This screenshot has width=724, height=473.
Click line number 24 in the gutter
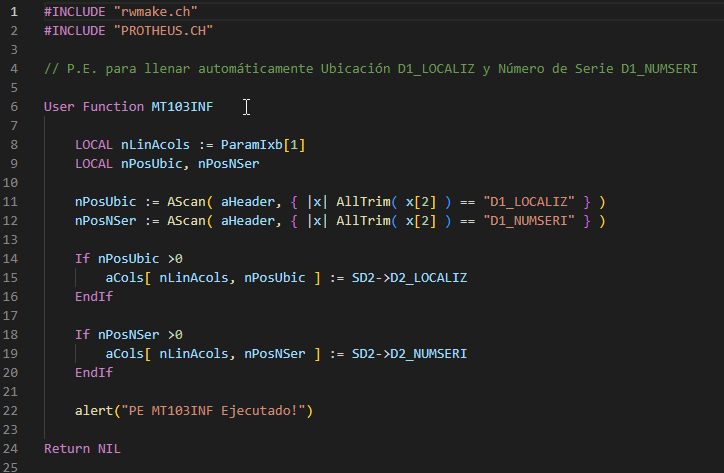click(x=10, y=449)
